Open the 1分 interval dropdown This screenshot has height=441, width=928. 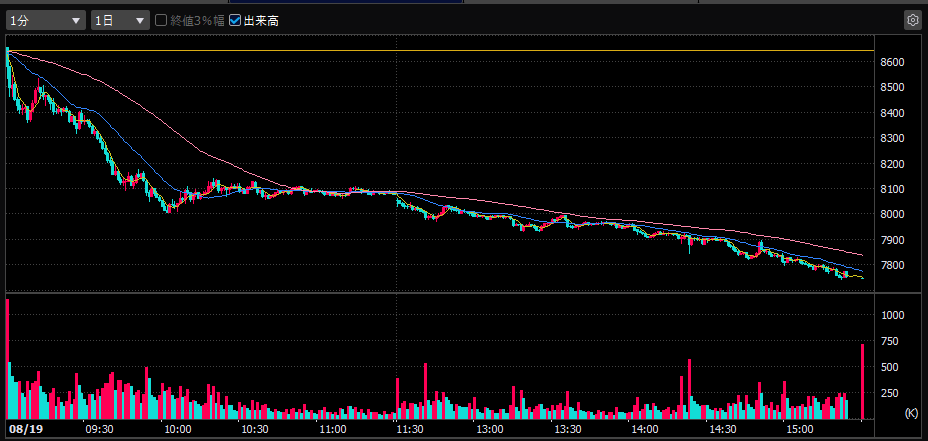tap(46, 21)
